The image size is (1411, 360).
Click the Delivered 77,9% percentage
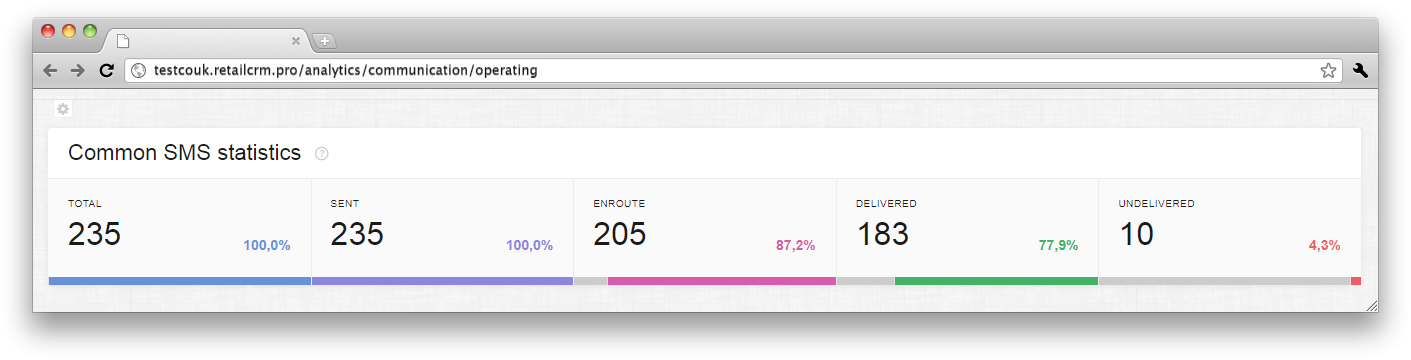[x=1058, y=245]
